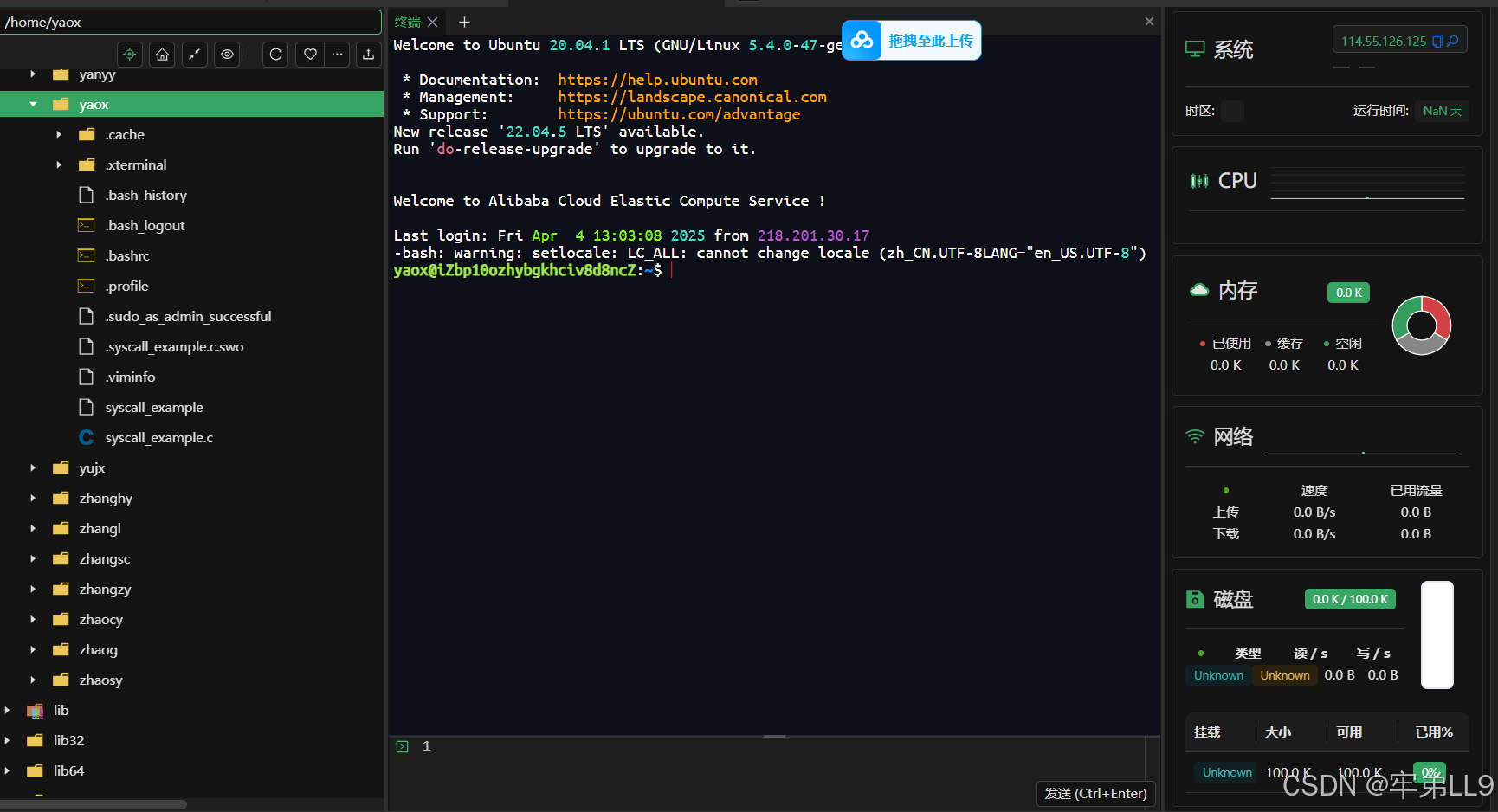Click the cloud memory icon beside 内存
Screen dimensions: 1498x812
pyautogui.click(x=1199, y=290)
